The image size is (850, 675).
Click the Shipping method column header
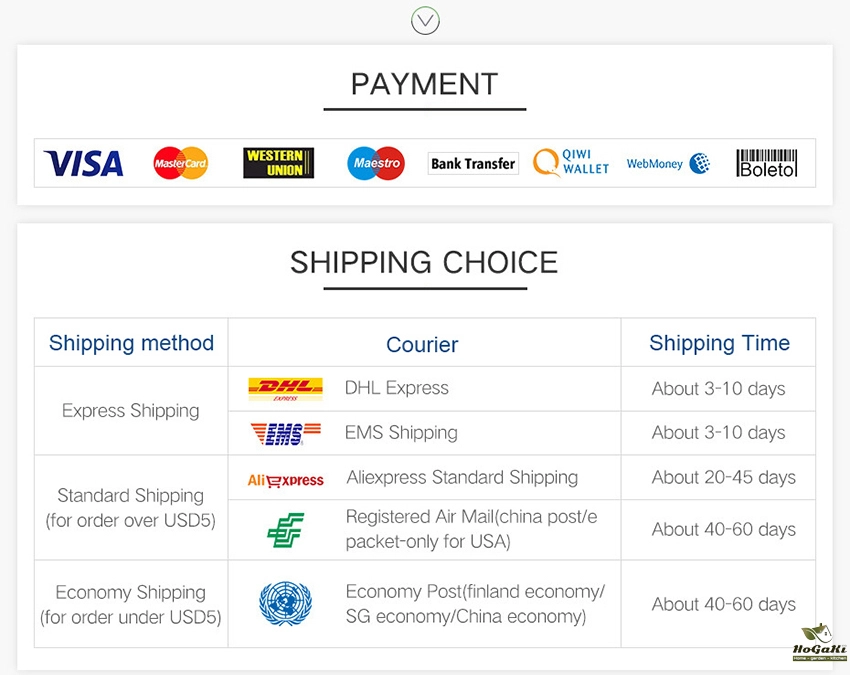coord(131,343)
